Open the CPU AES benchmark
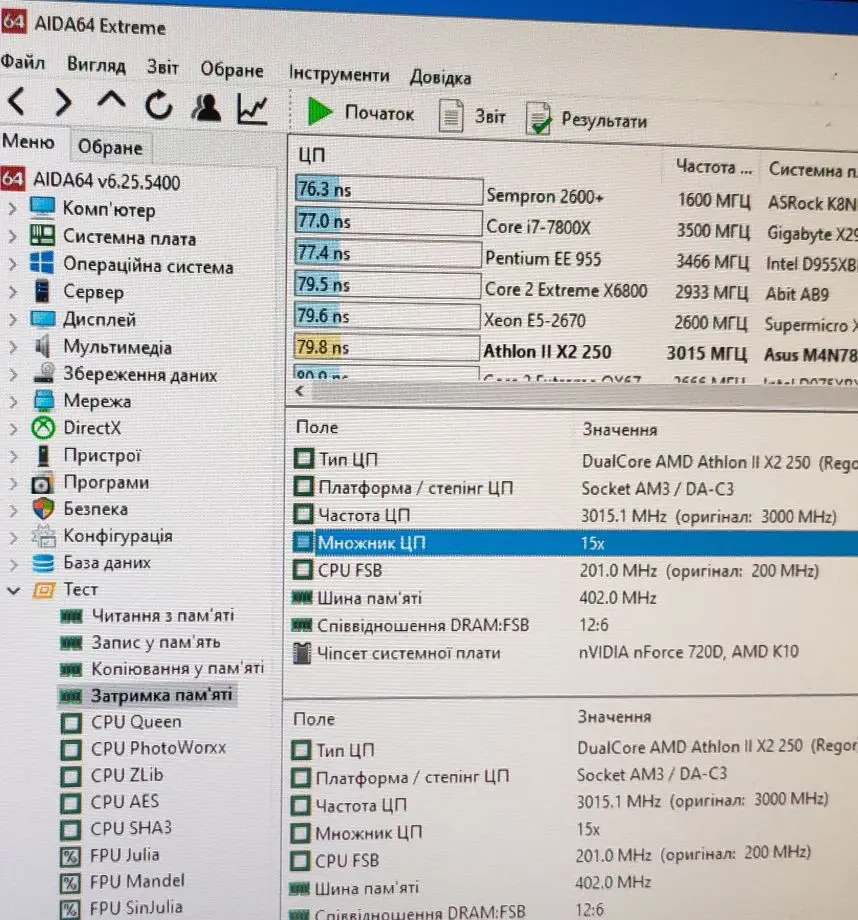858x920 pixels. [x=110, y=802]
